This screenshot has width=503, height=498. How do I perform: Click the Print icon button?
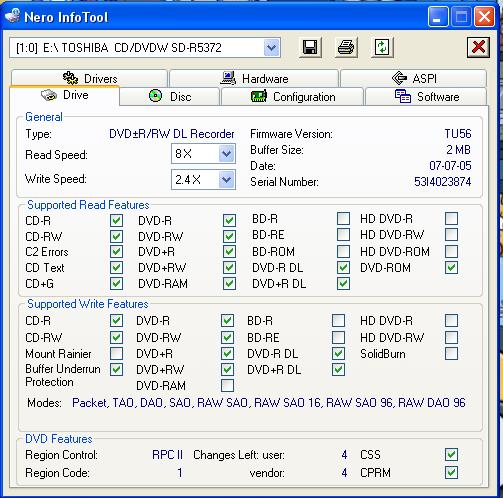coord(346,47)
